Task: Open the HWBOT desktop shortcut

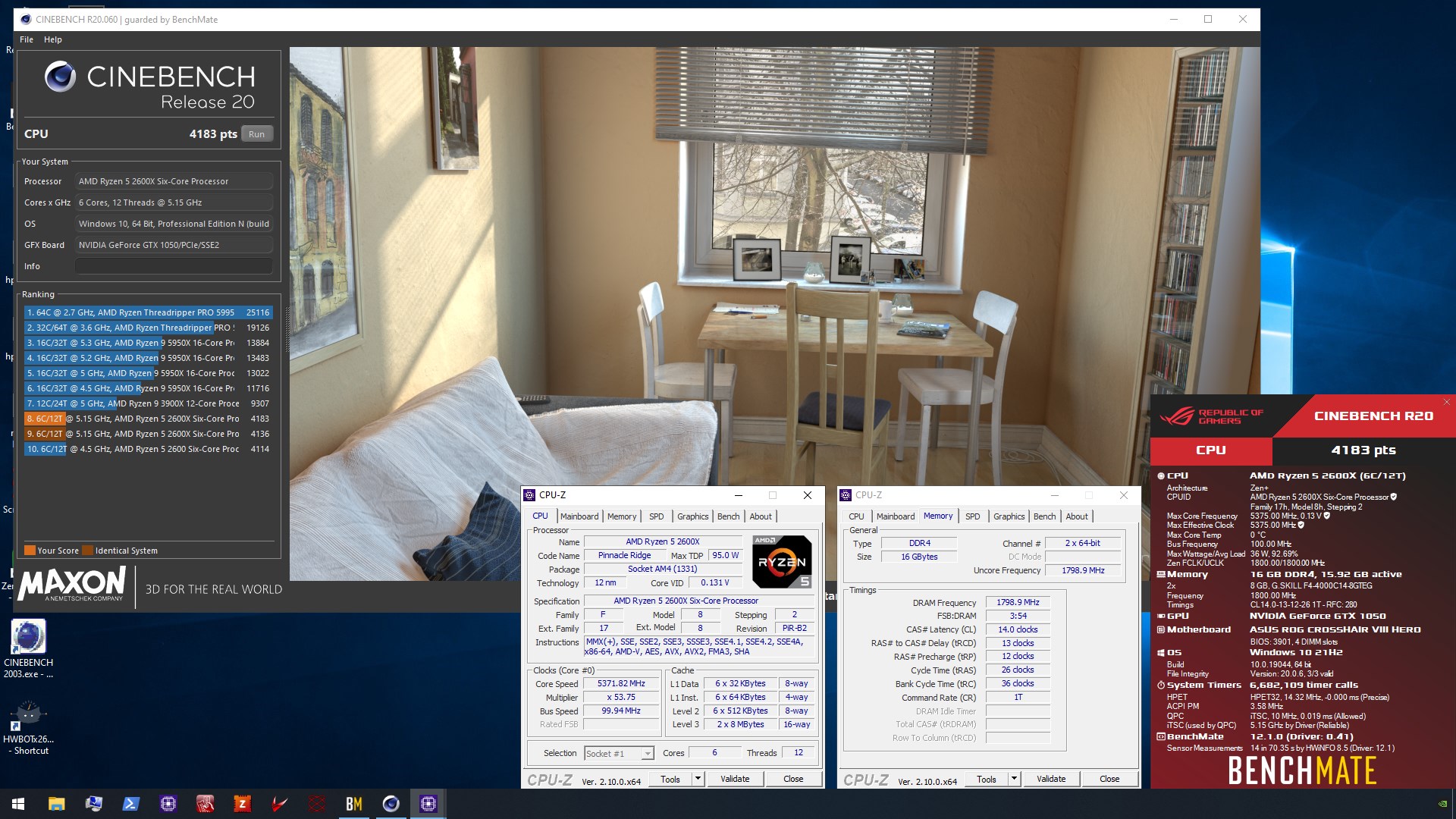Action: (x=28, y=727)
